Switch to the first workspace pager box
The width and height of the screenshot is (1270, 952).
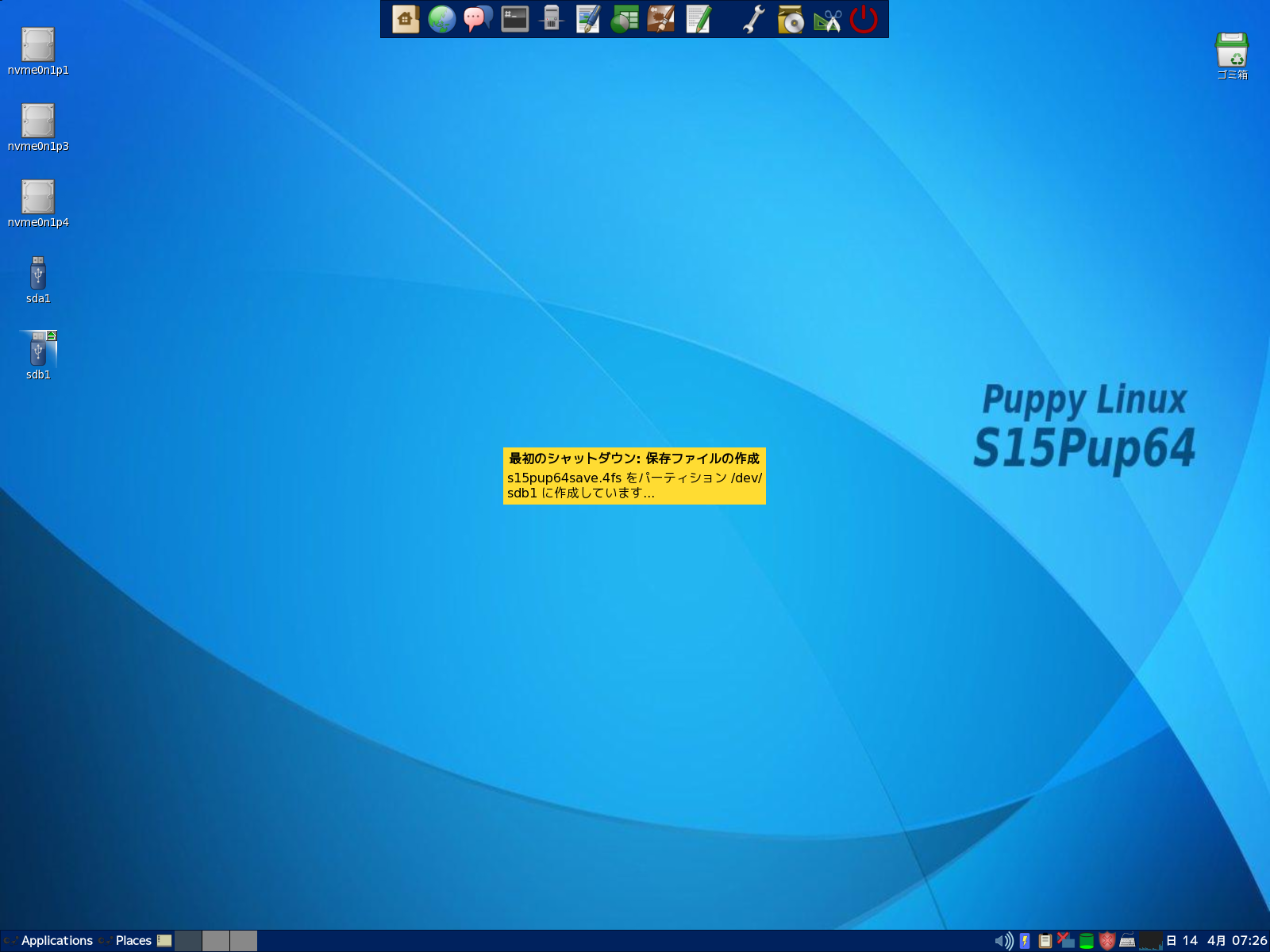coord(188,941)
